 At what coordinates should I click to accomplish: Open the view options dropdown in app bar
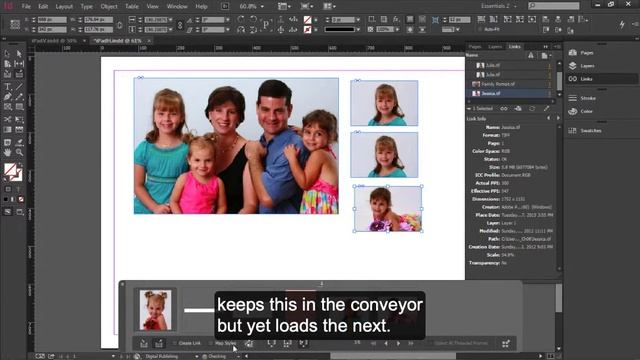[x=284, y=7]
